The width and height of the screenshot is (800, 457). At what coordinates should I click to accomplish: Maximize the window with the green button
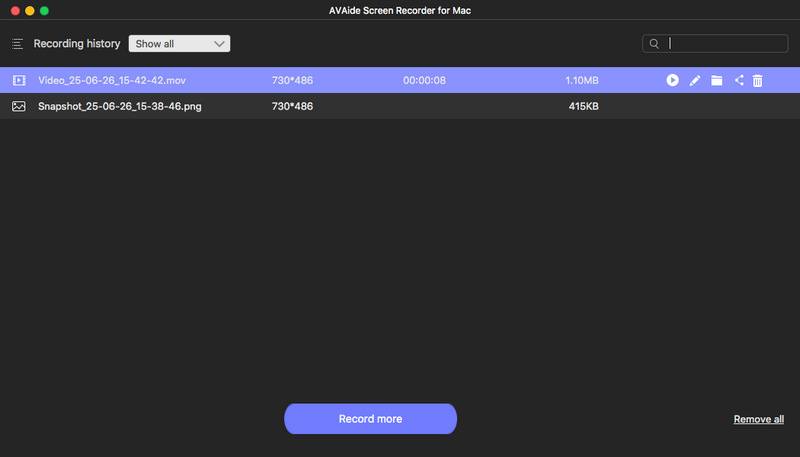click(x=44, y=11)
